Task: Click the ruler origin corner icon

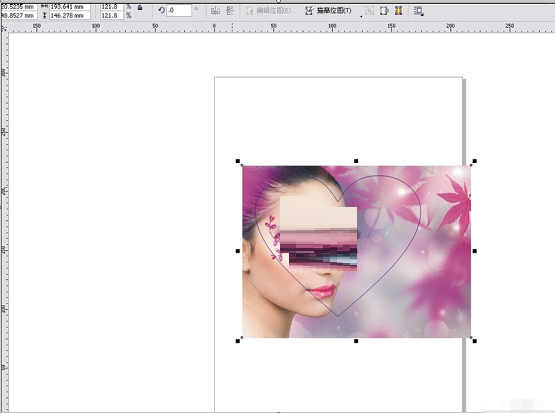Action: tap(4, 29)
